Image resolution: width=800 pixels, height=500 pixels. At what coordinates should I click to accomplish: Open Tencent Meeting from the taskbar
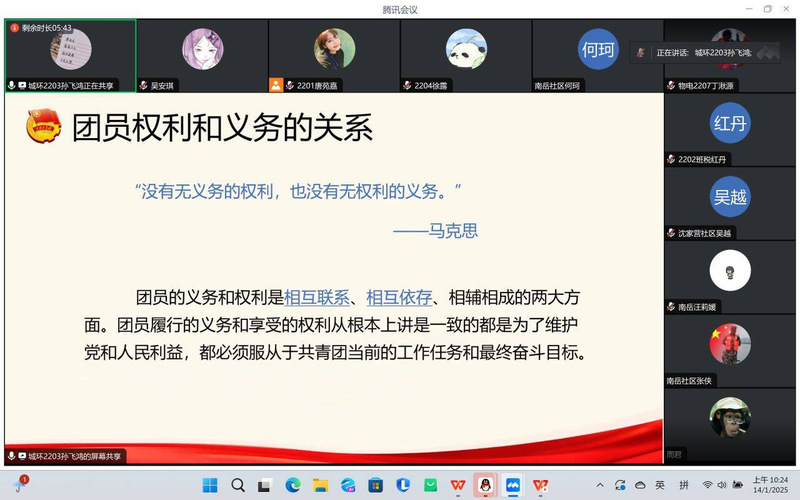(512, 485)
